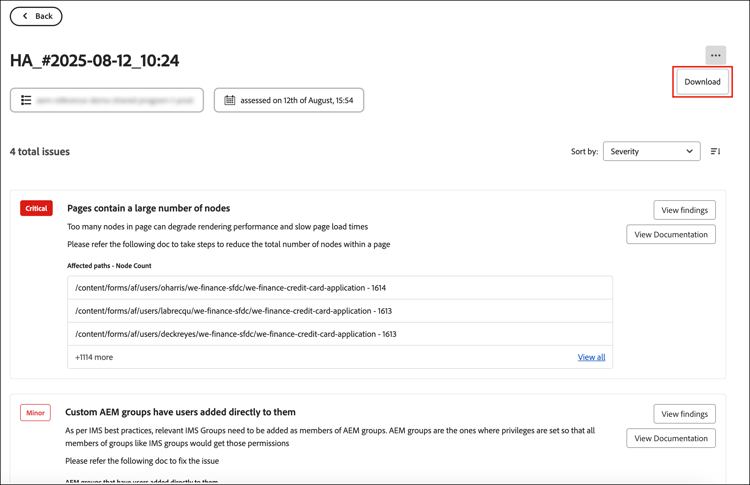The image size is (750, 485).
Task: Click the Back button
Action: pos(36,16)
